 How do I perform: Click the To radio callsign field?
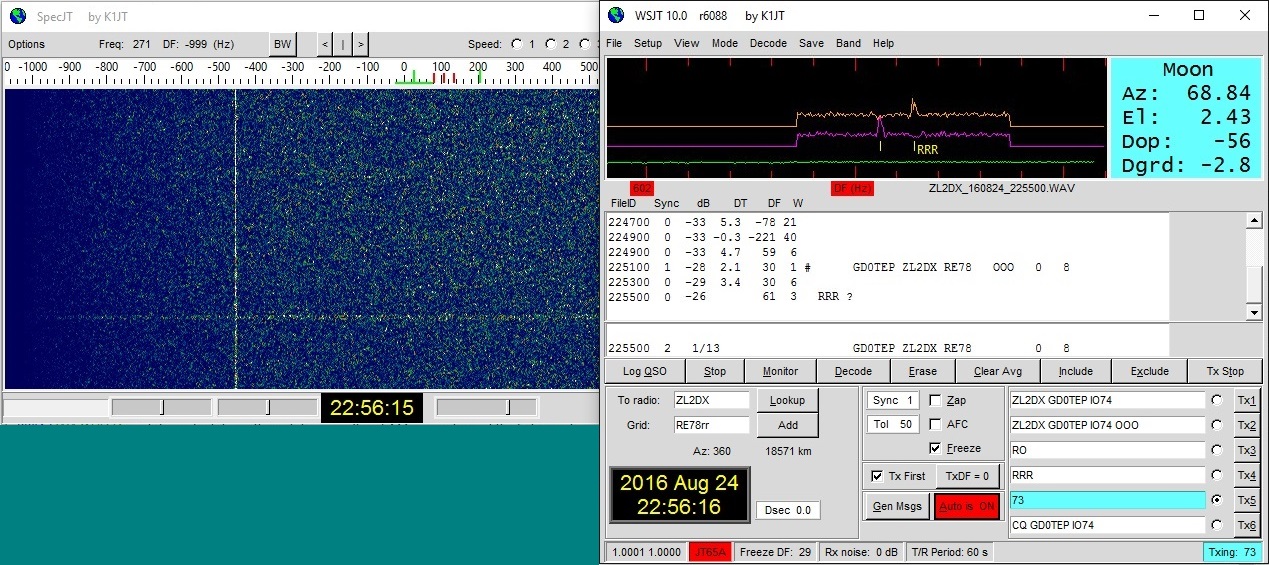(x=711, y=400)
